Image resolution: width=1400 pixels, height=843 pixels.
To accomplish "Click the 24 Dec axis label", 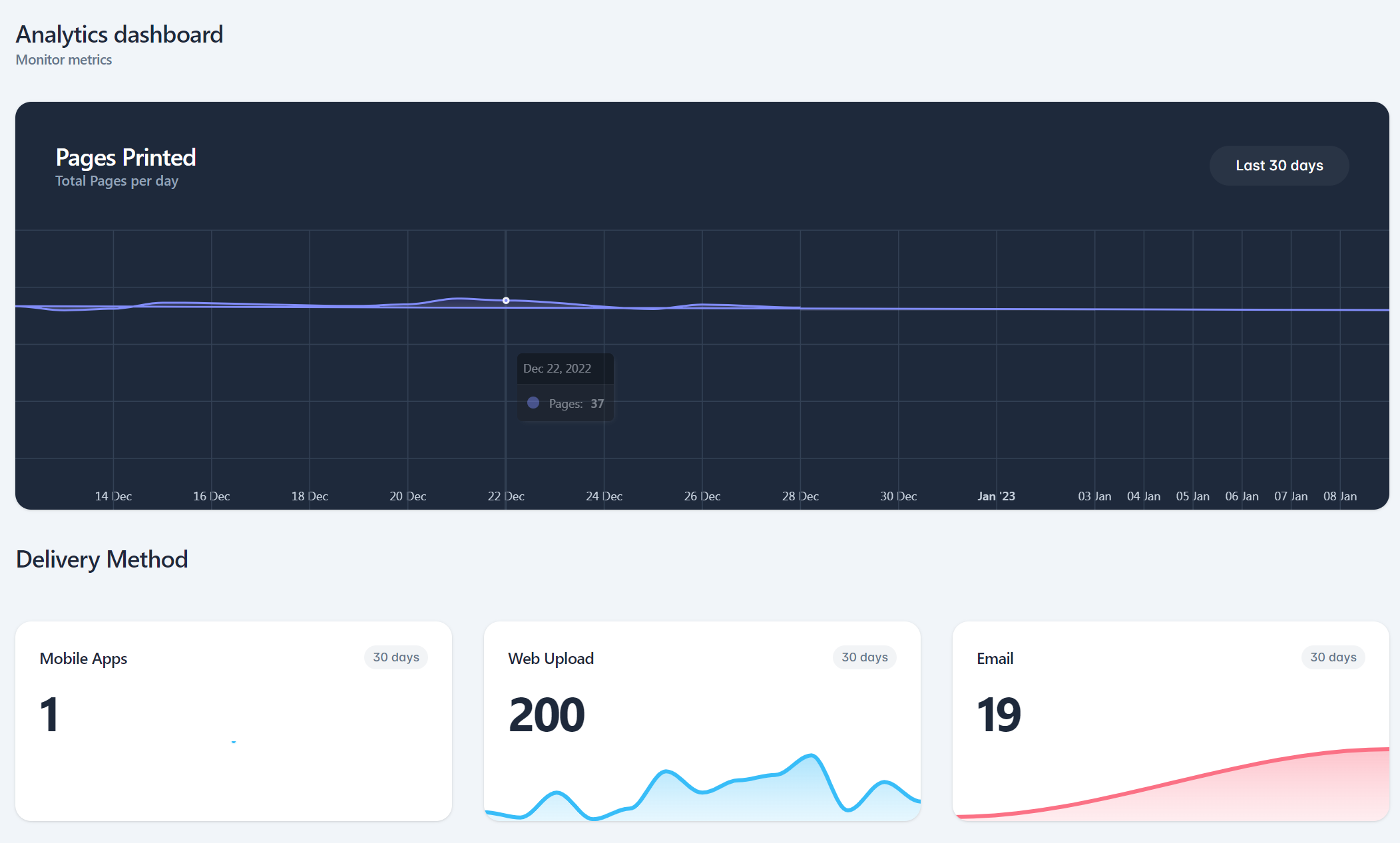I will pos(604,496).
